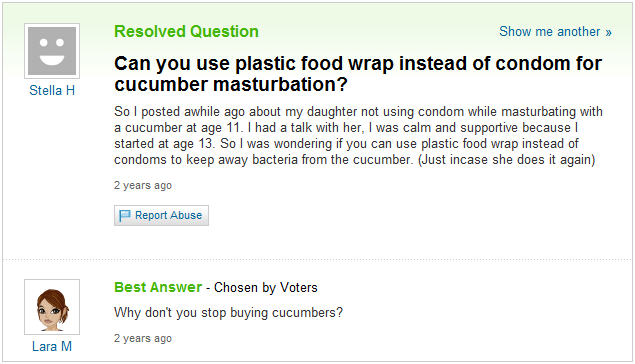Open the Stella H username profile link
This screenshot has height=364, width=635.
[52, 90]
